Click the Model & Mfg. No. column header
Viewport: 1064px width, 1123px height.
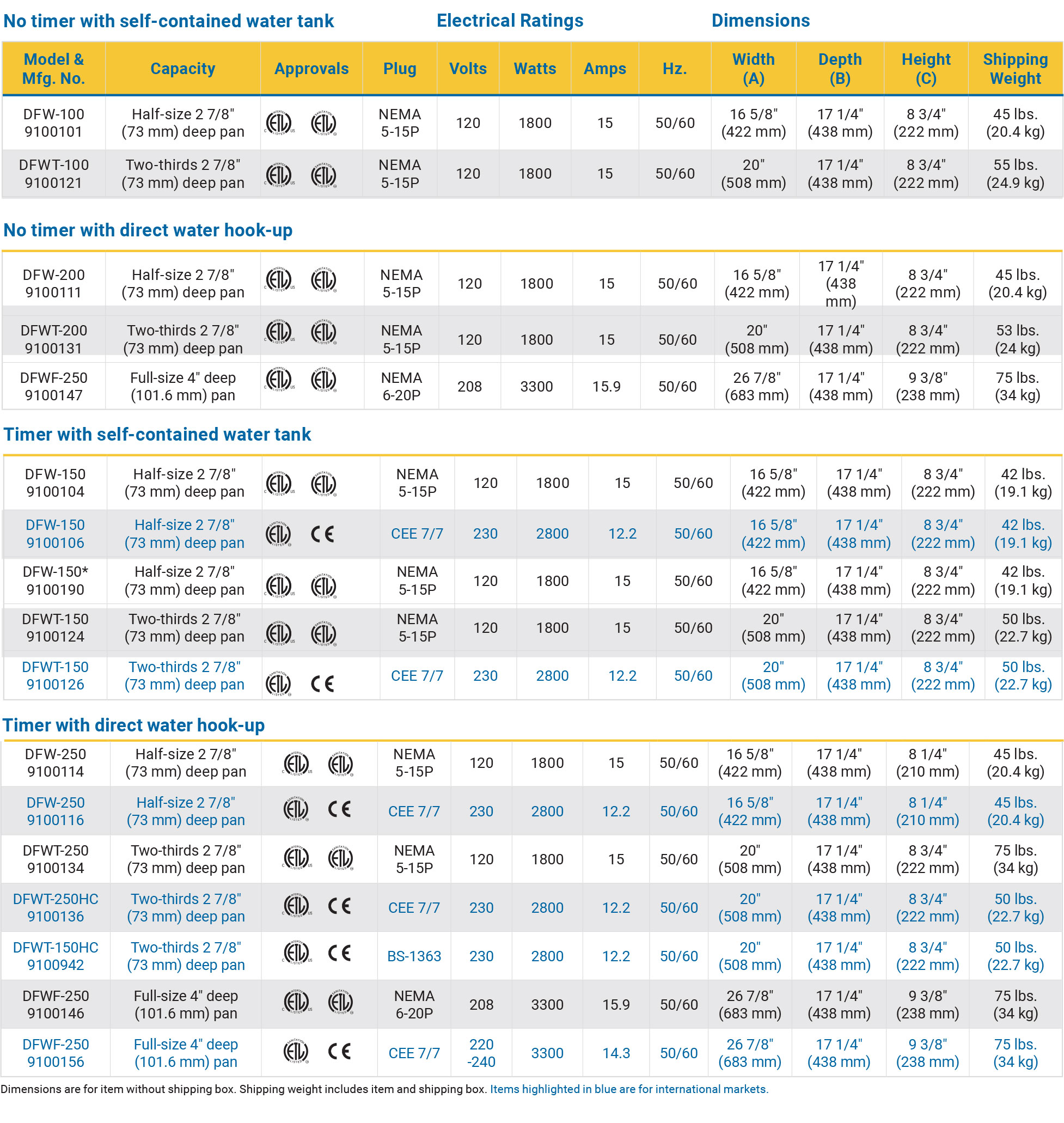click(53, 69)
